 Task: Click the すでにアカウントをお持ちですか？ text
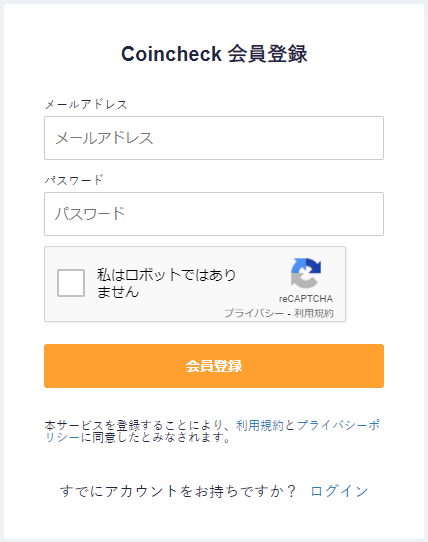[178, 491]
